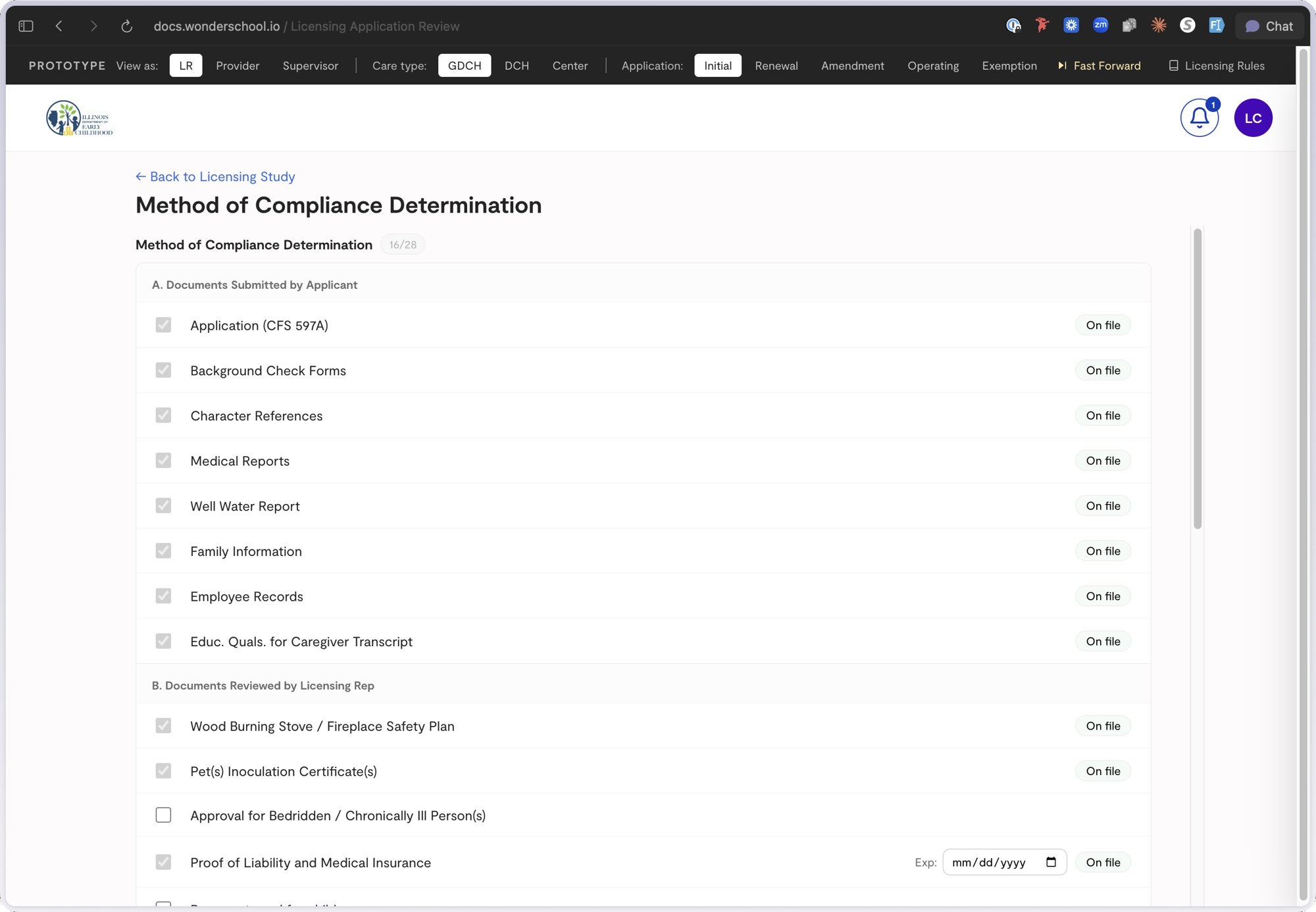Select GDCH care type

465,66
